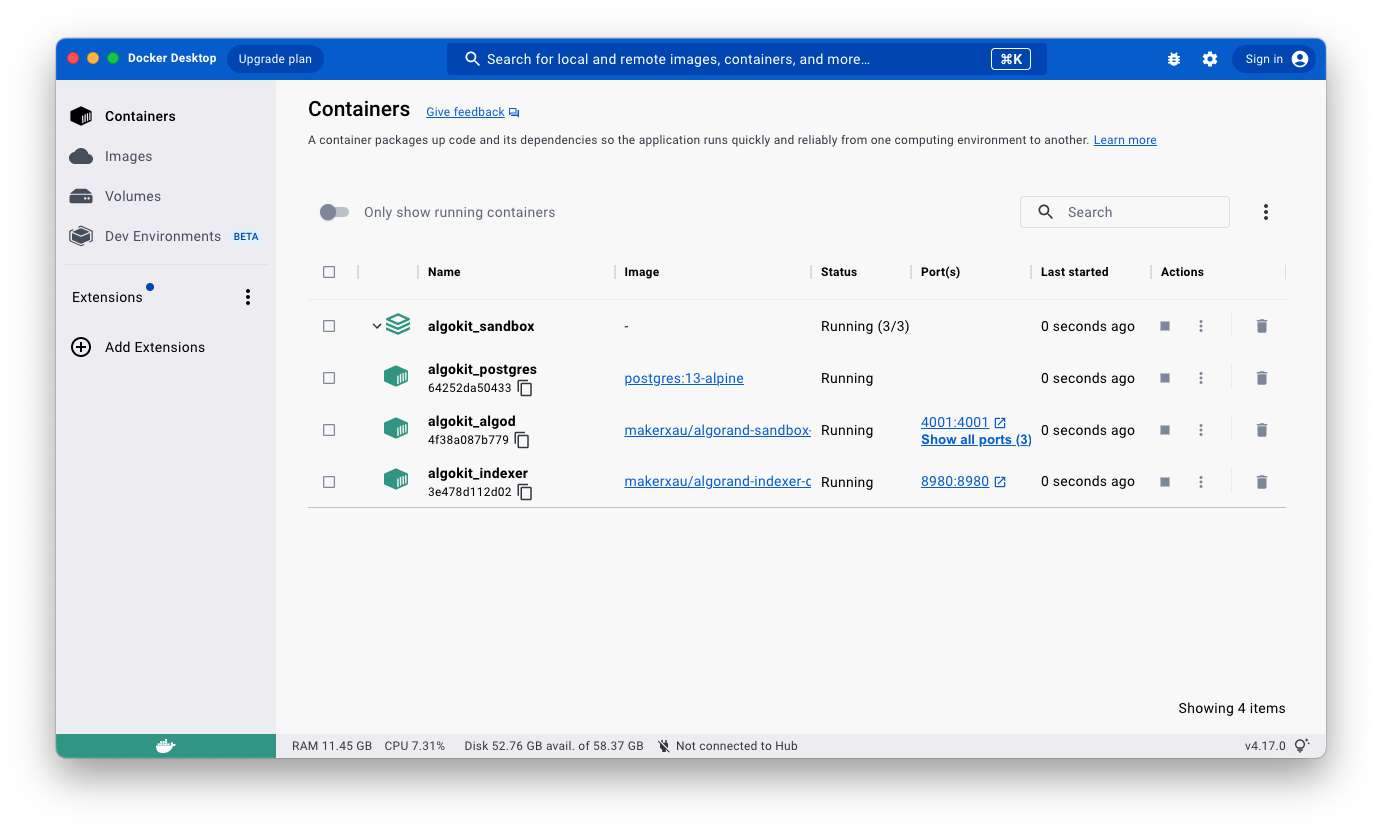Open Docker Desktop settings gear
The width and height of the screenshot is (1382, 832).
(1210, 59)
